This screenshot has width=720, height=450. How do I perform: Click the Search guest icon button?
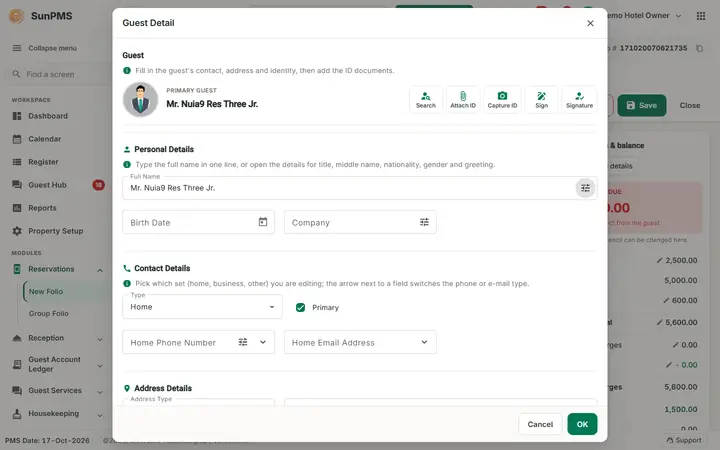pos(426,99)
